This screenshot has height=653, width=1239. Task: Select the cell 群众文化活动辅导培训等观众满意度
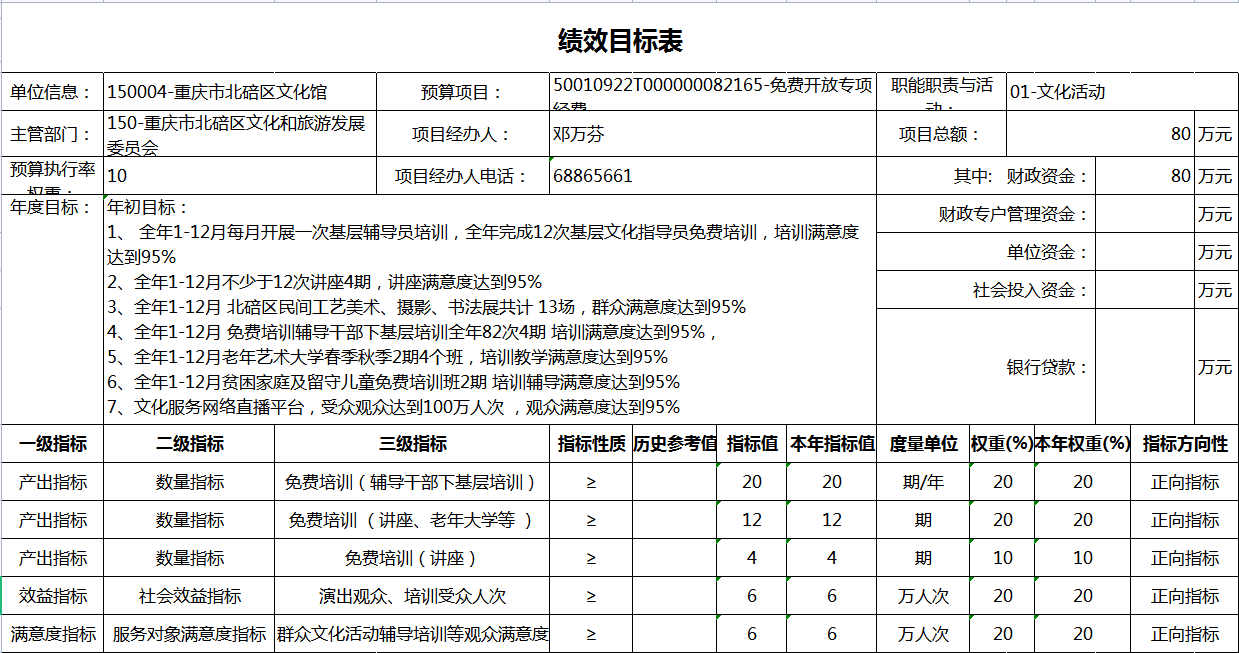[412, 634]
